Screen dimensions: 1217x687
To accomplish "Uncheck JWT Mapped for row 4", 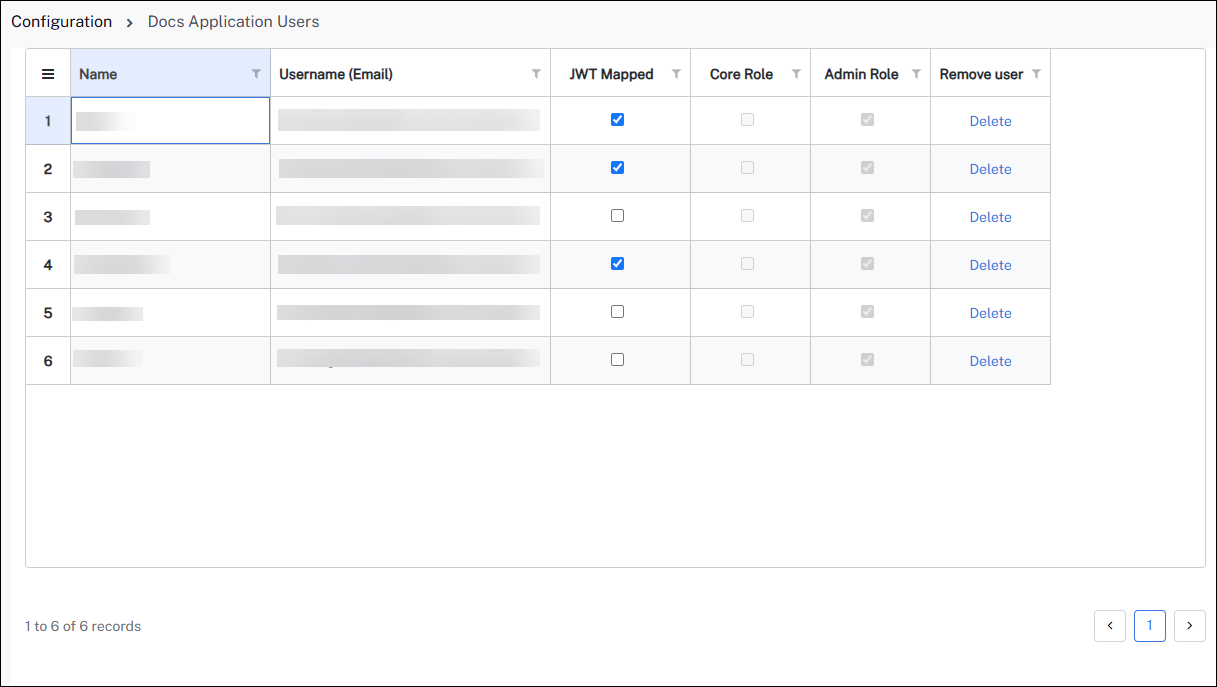I will pos(617,263).
